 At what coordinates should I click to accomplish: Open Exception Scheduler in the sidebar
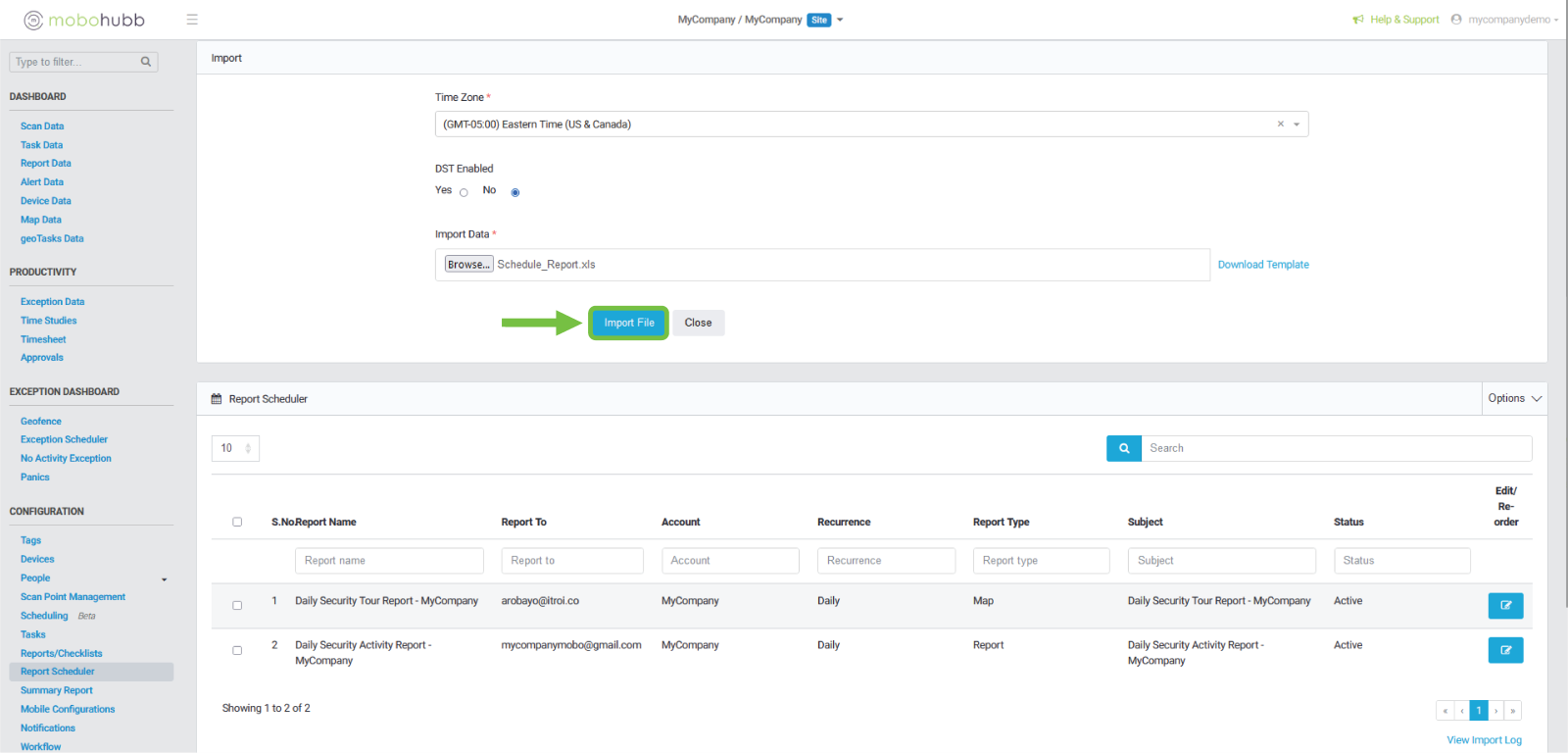click(x=64, y=439)
